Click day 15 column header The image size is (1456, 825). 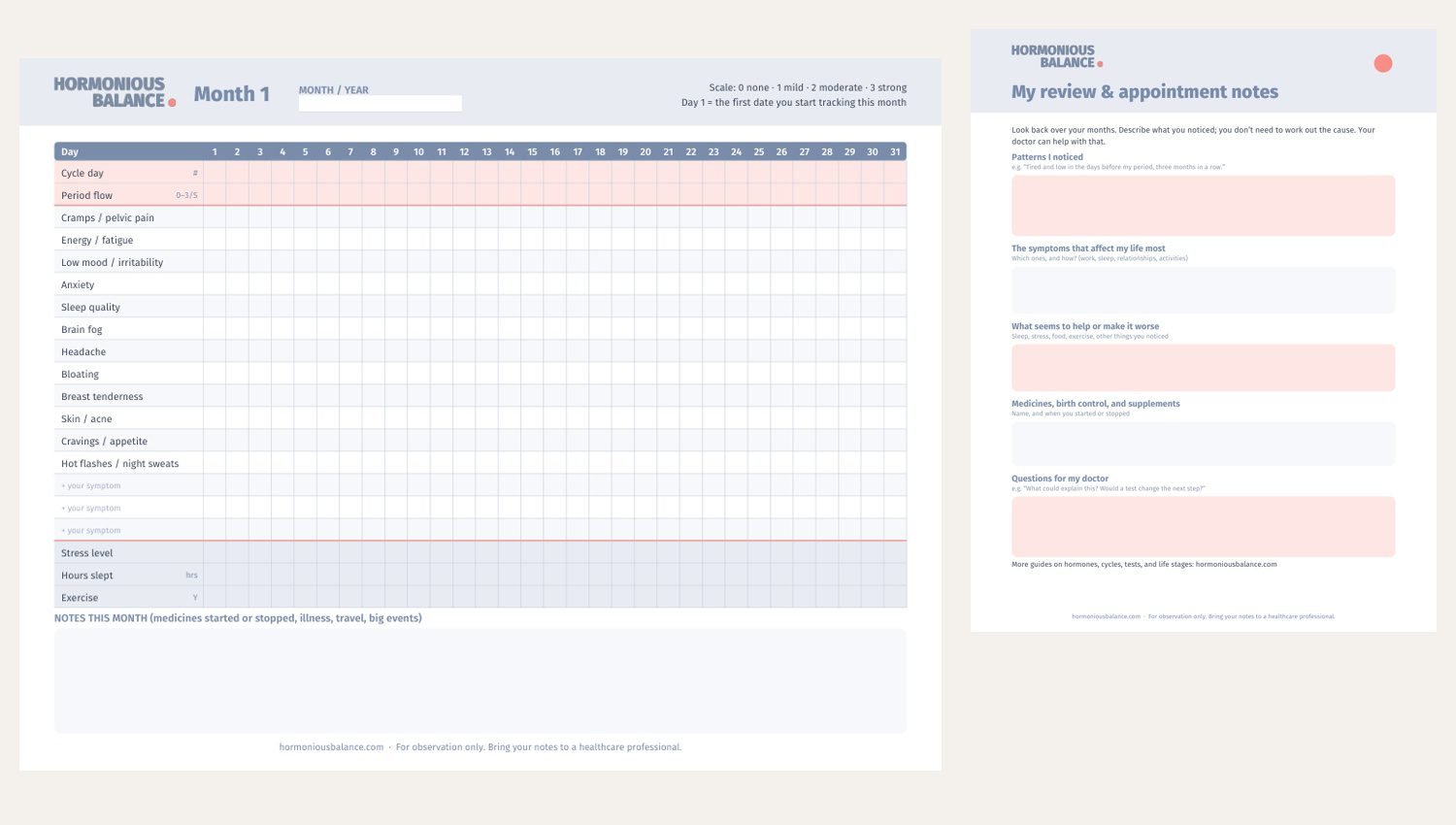click(532, 151)
